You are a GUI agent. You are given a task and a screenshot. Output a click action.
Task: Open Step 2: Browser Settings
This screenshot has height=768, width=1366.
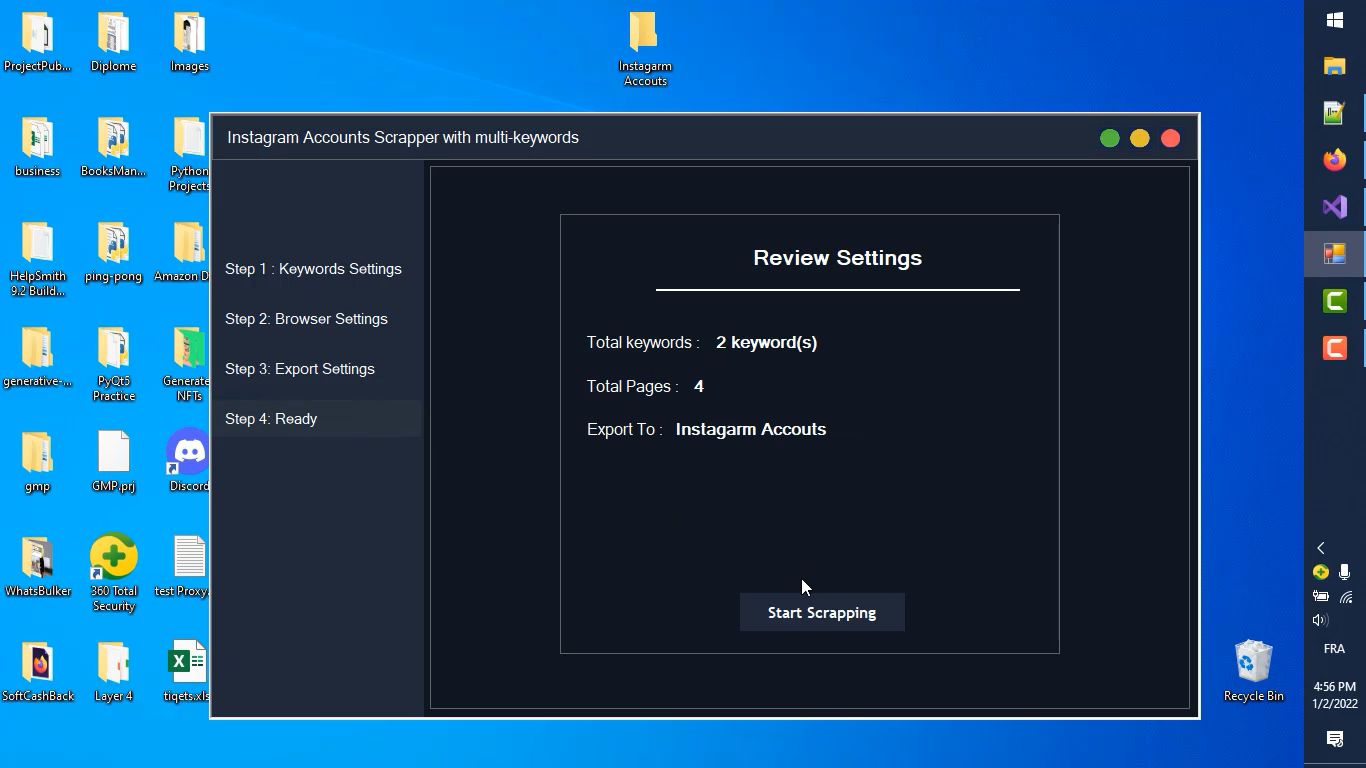tap(306, 319)
